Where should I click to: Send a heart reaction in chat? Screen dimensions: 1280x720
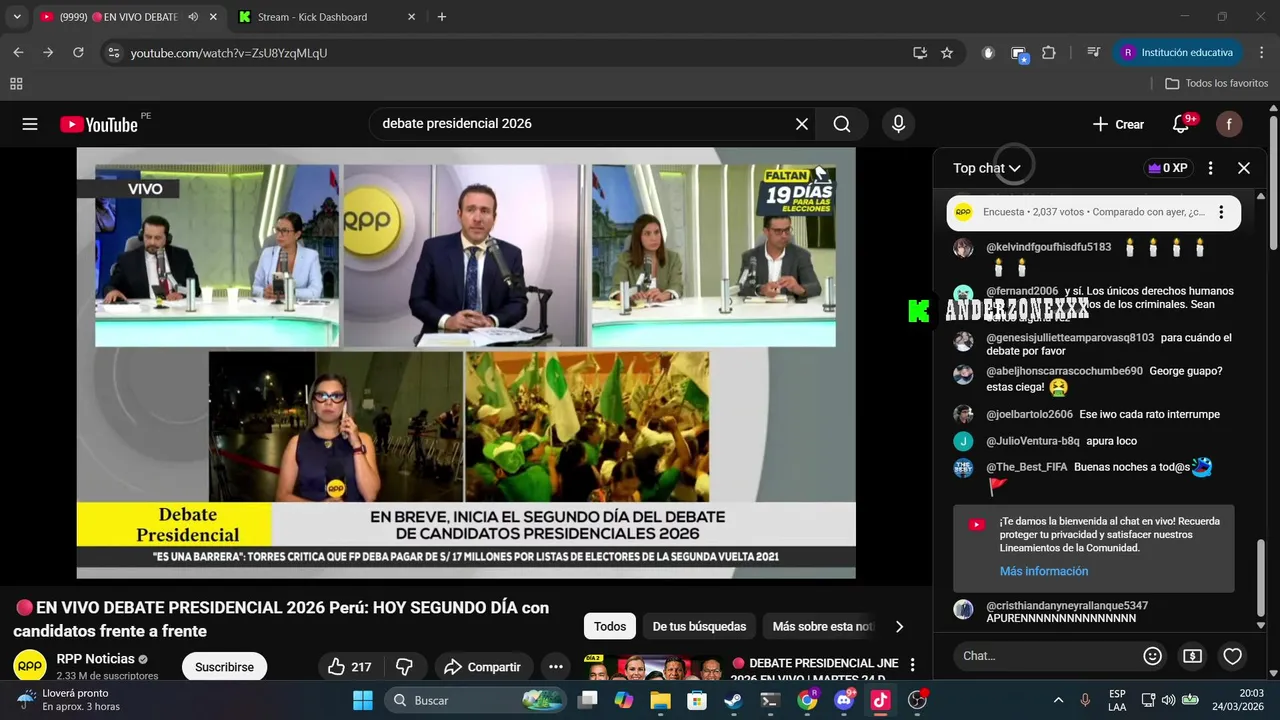1233,656
